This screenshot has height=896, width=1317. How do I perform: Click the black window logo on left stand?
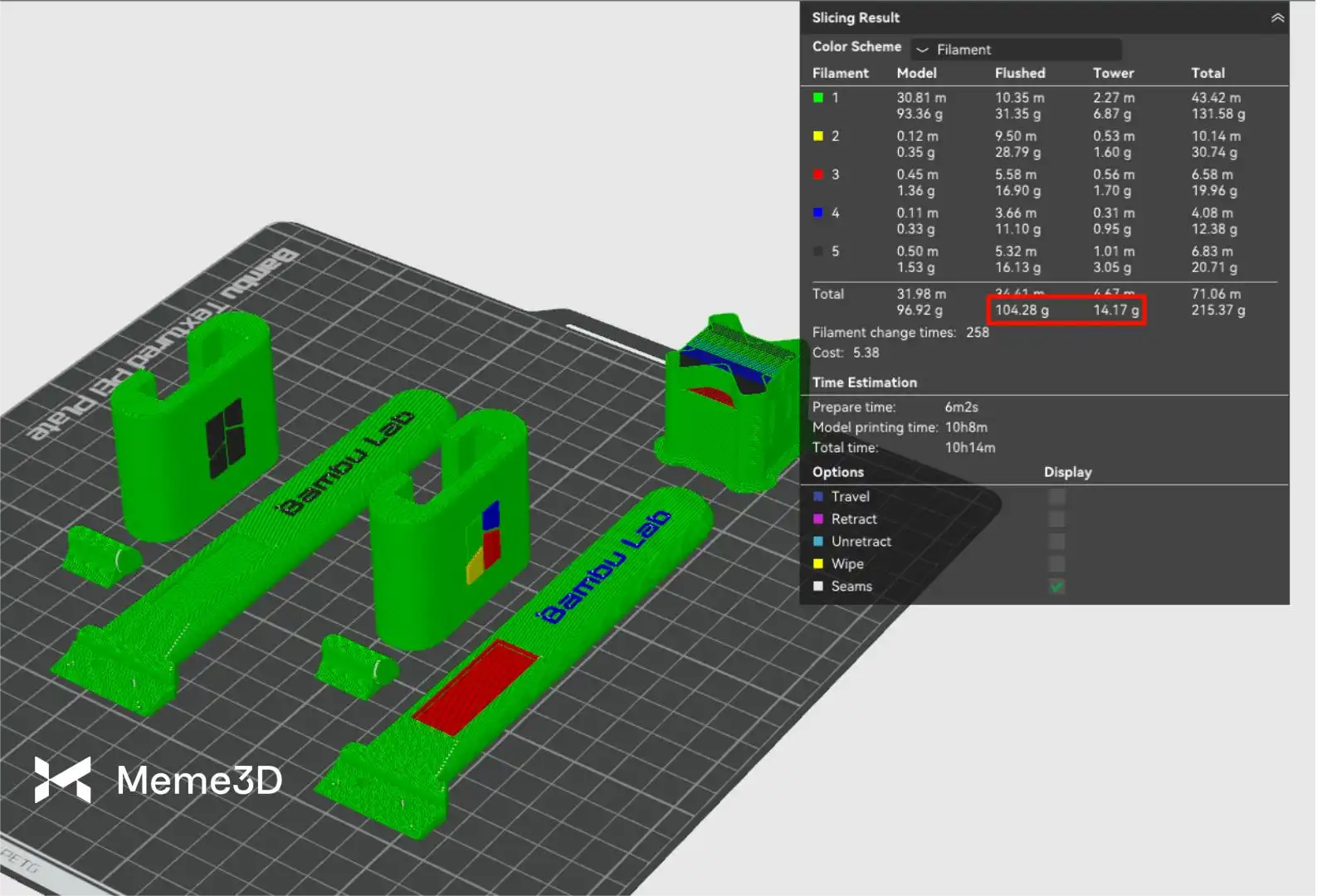(225, 438)
